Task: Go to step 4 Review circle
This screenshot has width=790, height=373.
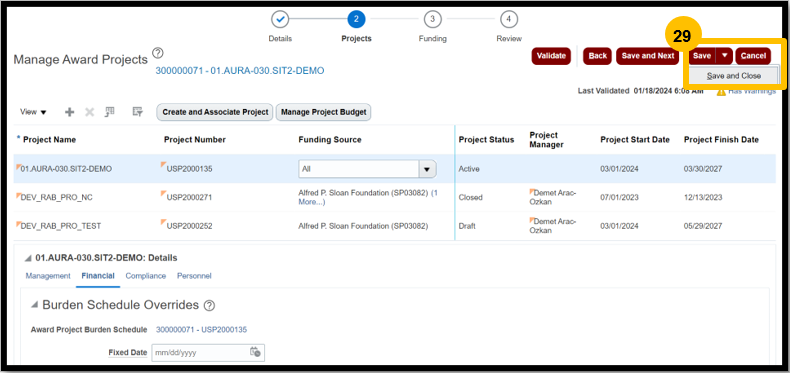Action: (509, 20)
